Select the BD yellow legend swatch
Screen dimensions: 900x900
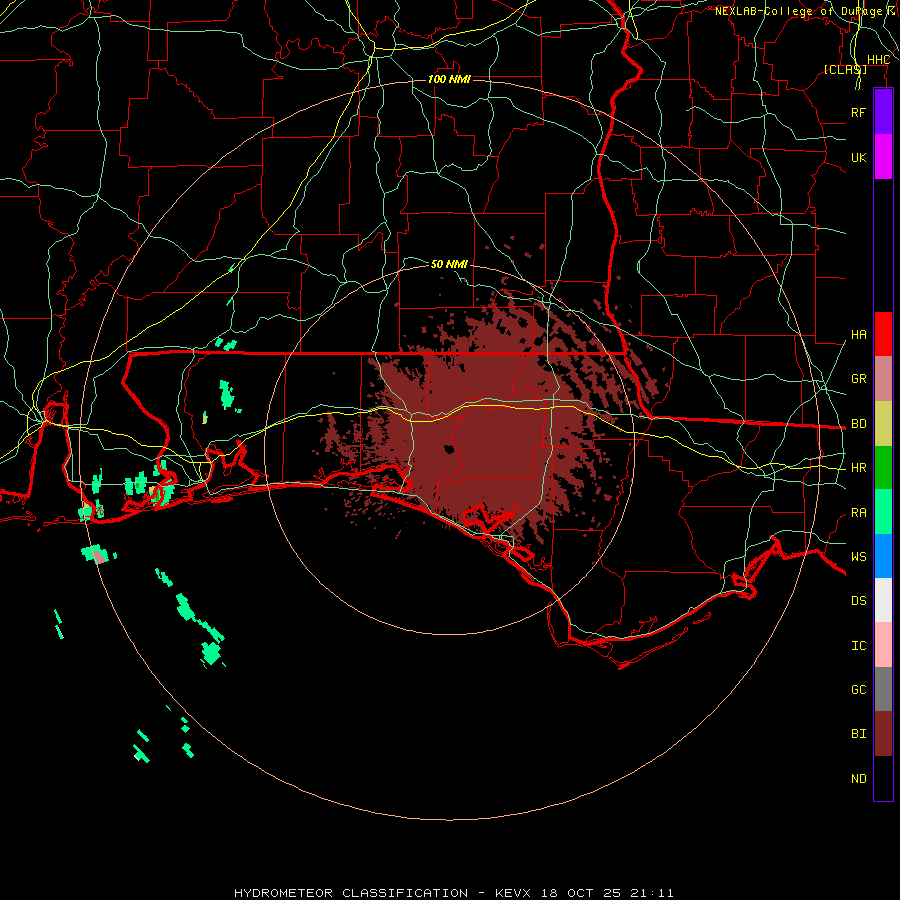pos(883,424)
